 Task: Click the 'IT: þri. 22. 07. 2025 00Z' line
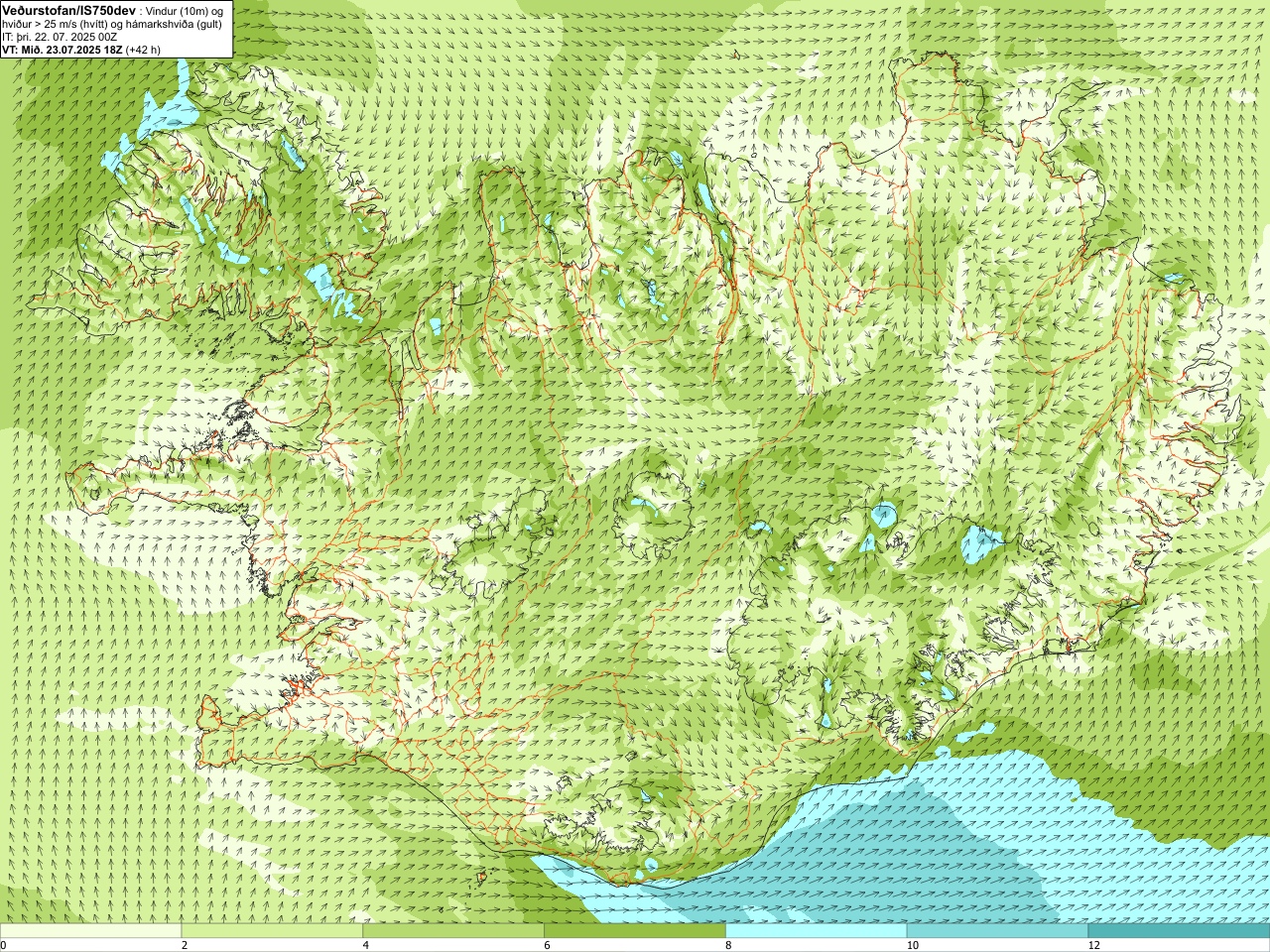pyautogui.click(x=61, y=36)
